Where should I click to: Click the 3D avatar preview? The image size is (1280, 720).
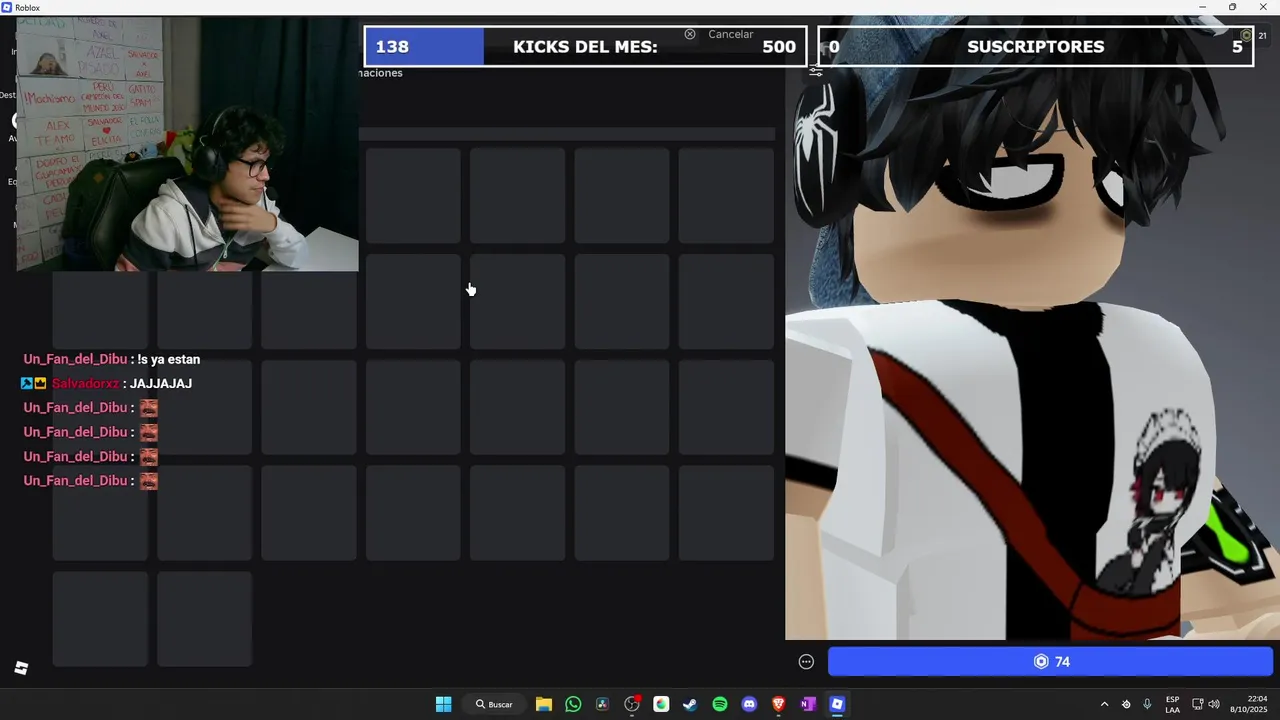coord(1032,340)
